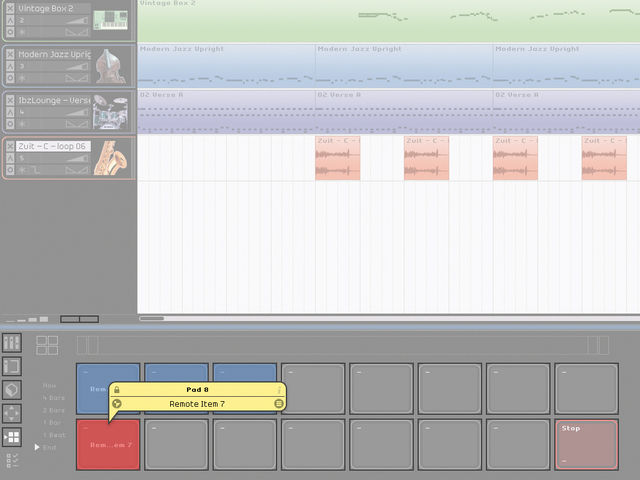Viewport: 640px width, 480px height.
Task: Click the Vintage Box 2 keyboard instrument icon
Action: (110, 20)
